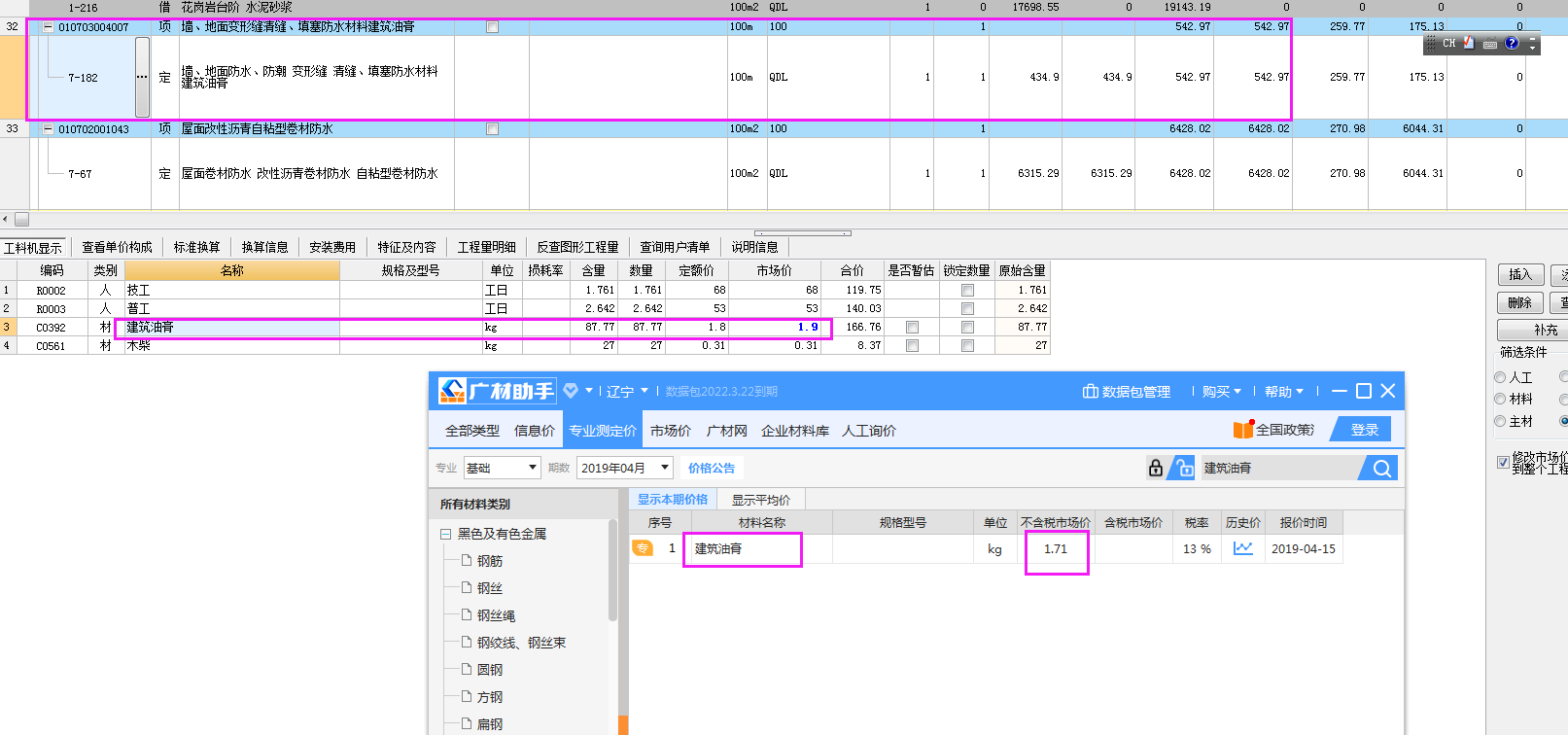Click the left scroll arrow of horizontal scrollbar
Viewport: 1568px width, 735px height.
[x=6, y=219]
